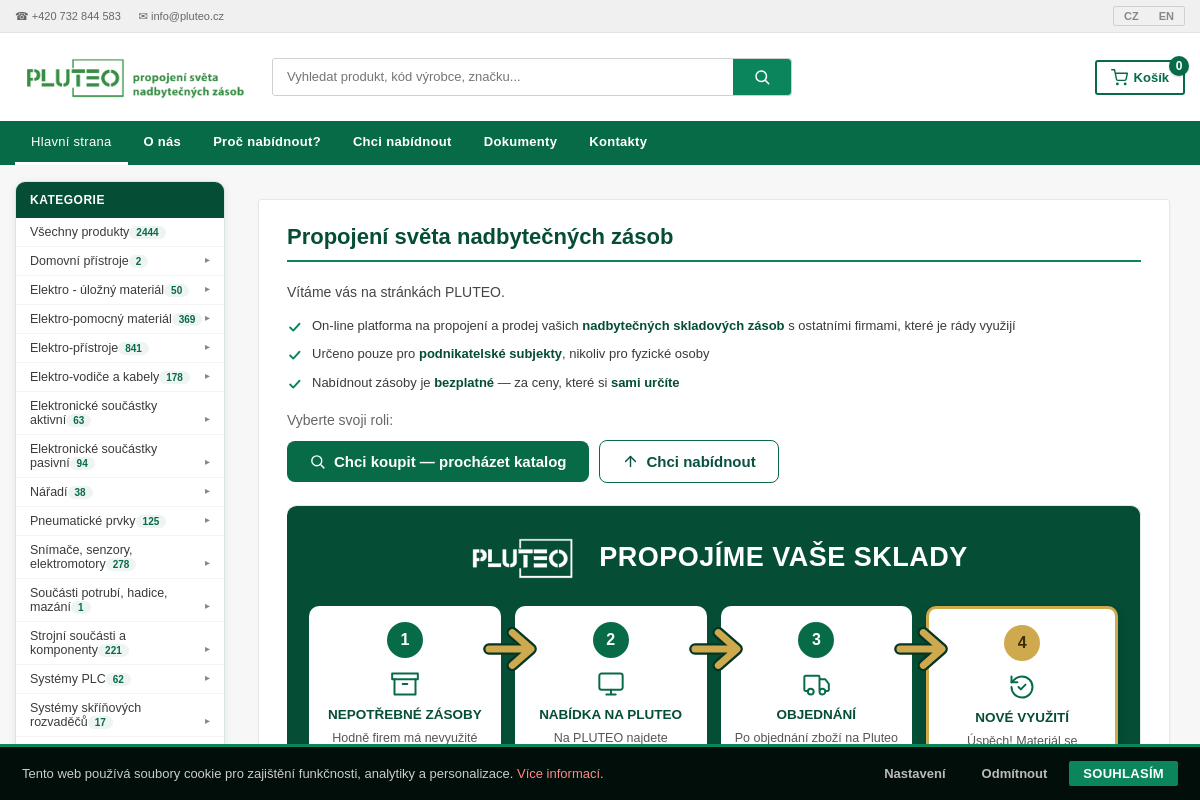Click Chci koupit — procházet katalog button
Viewport: 1200px width, 800px height.
click(438, 462)
